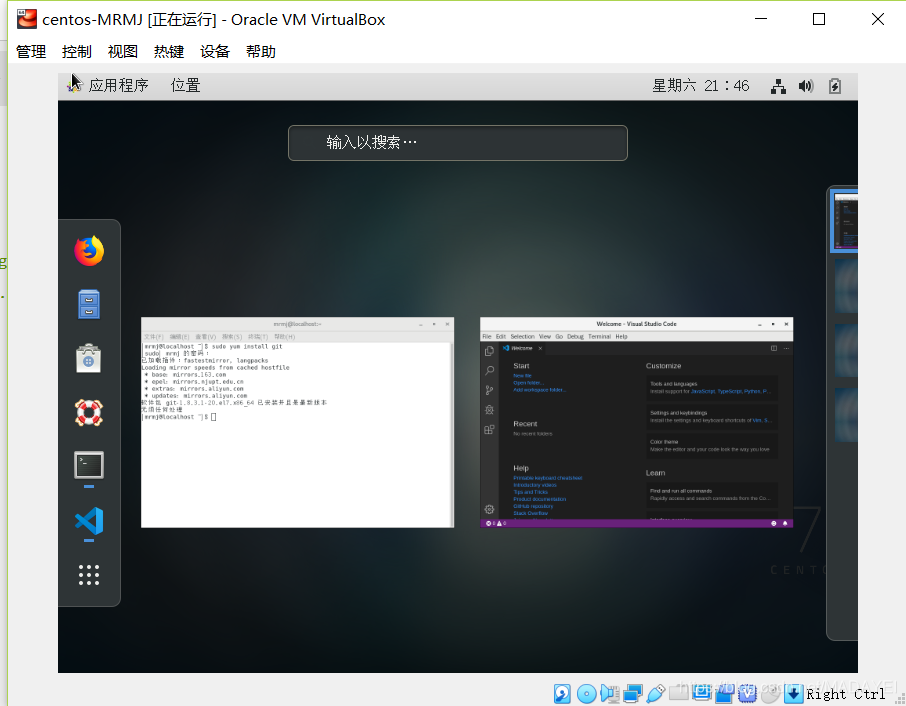Open the 视图 menu in VirtualBox
The width and height of the screenshot is (906, 706).
[122, 51]
